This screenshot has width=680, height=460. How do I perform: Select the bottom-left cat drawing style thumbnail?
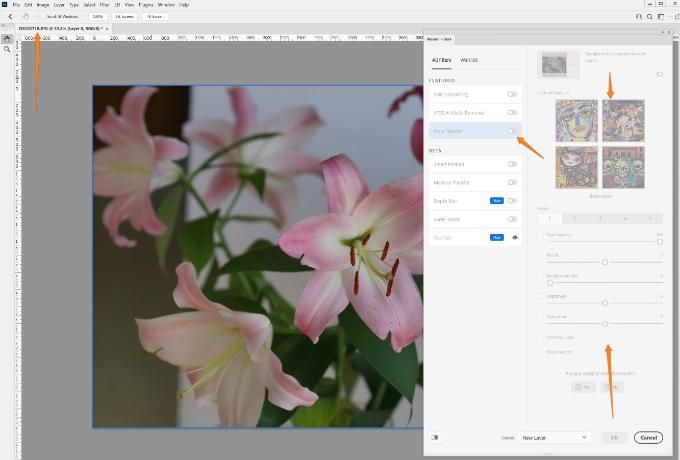pos(576,167)
